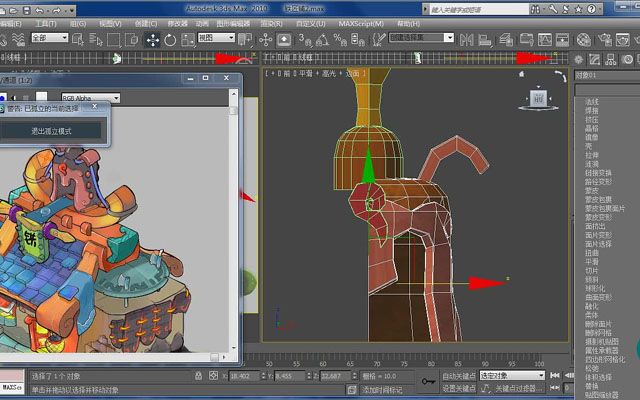Open the selection filter 全部 dropdown
Screen dimensions: 640x400
pos(50,38)
